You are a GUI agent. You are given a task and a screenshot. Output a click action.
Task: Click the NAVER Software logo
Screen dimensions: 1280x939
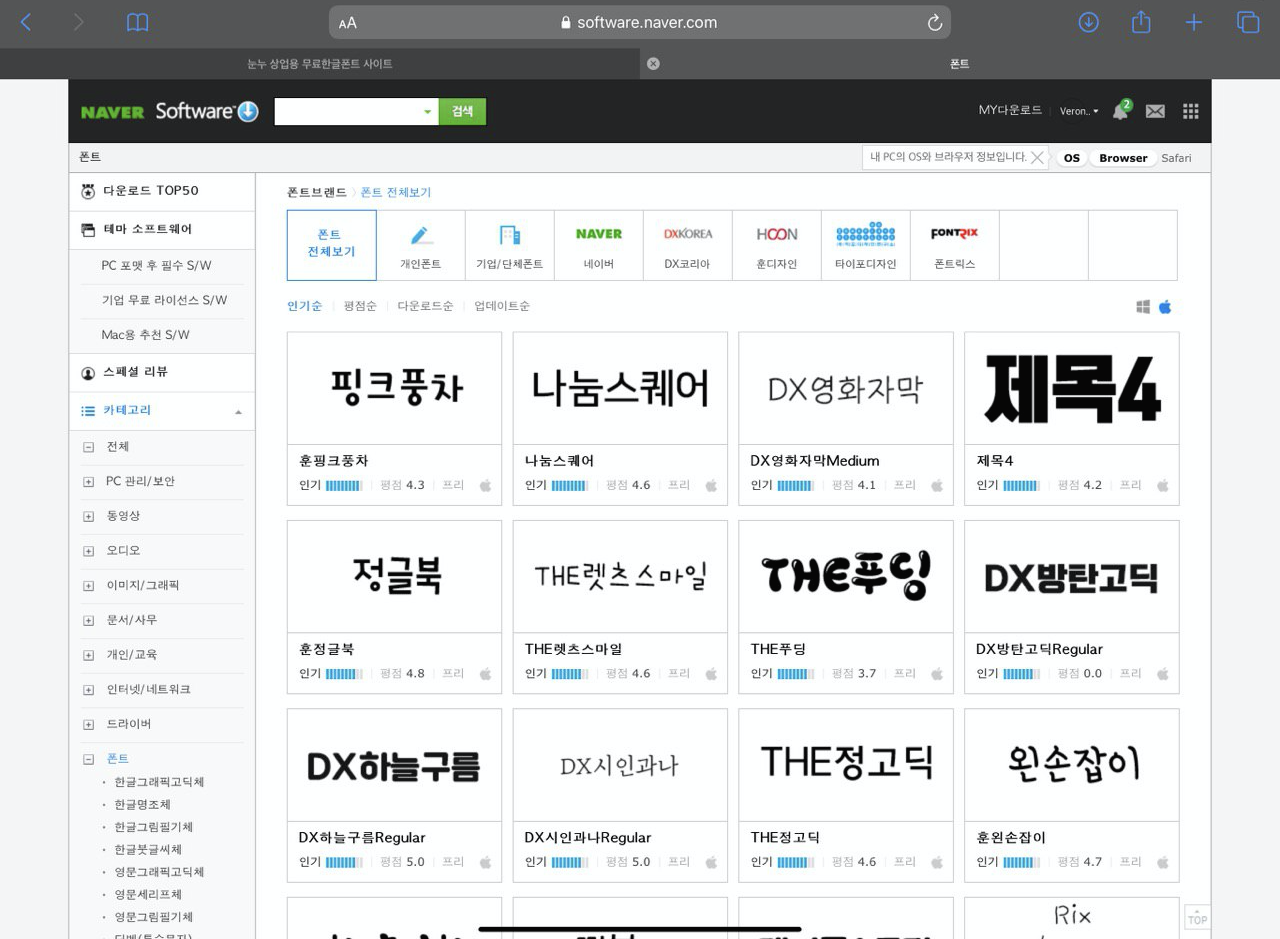pos(170,111)
